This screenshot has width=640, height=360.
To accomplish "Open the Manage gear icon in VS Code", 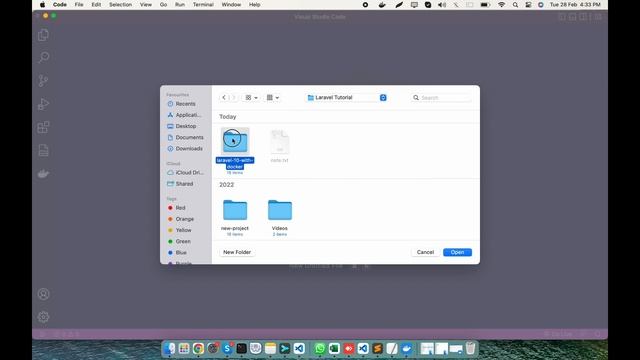I will 43,317.
